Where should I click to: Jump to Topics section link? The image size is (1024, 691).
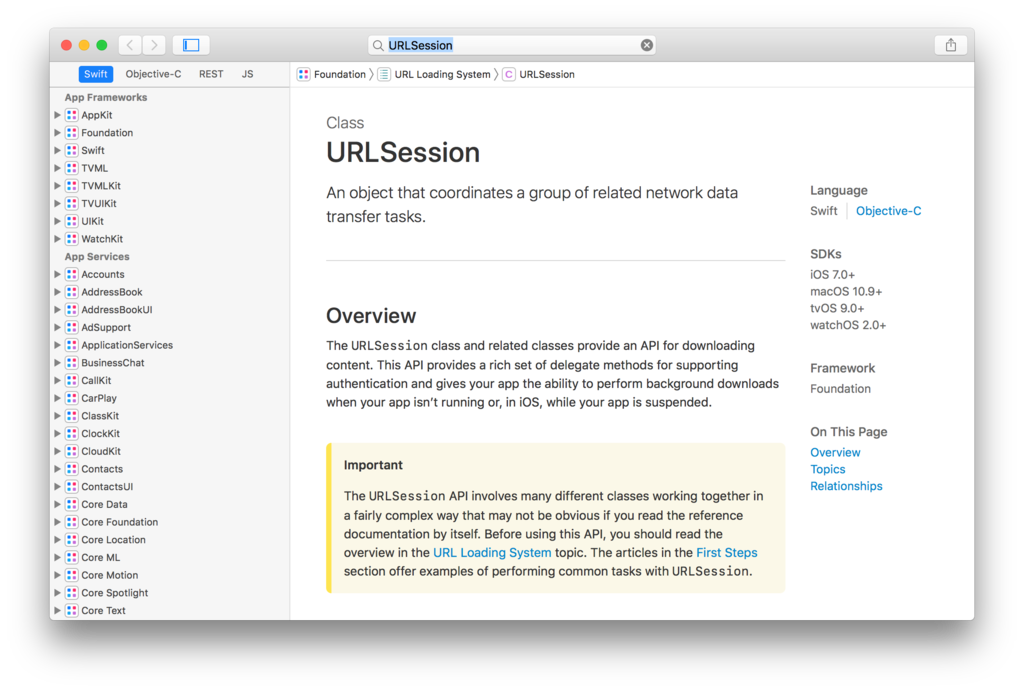(x=827, y=469)
